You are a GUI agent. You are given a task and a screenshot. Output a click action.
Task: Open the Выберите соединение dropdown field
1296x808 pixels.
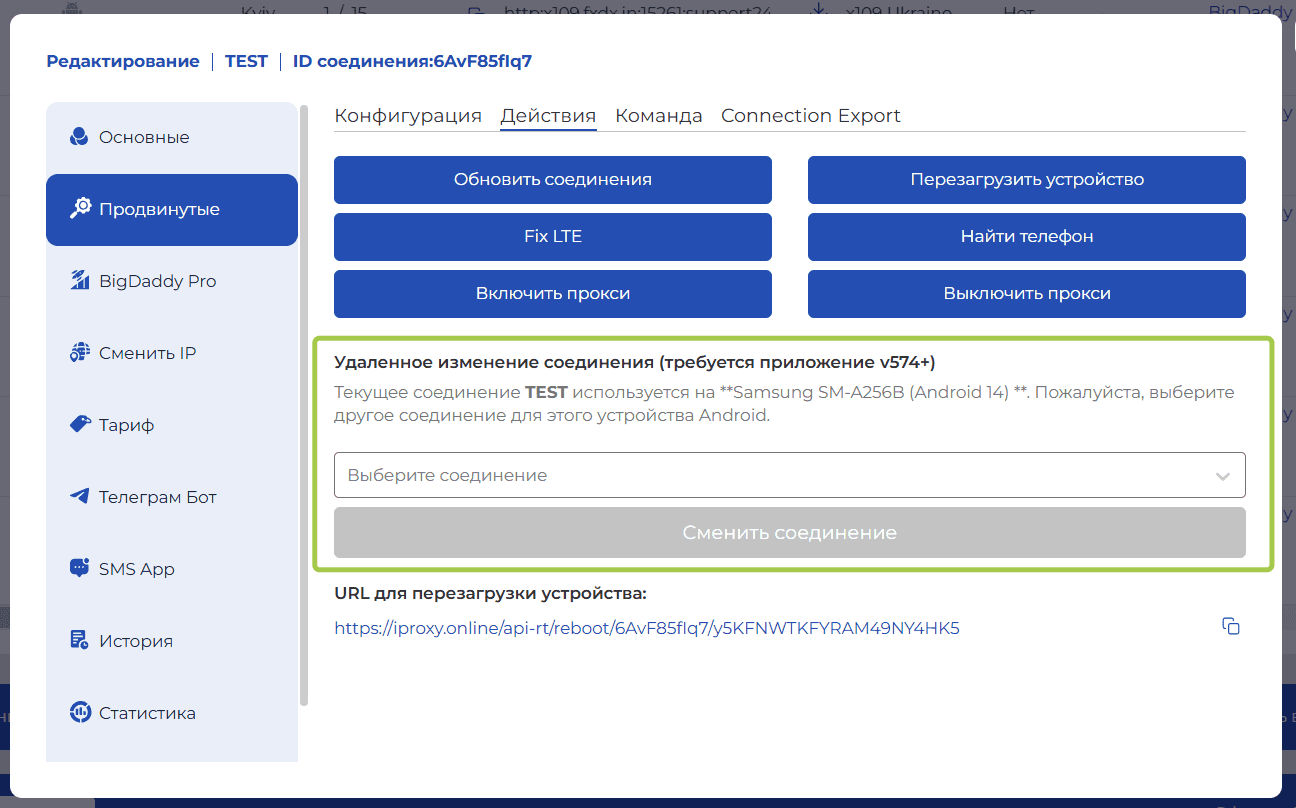(x=790, y=475)
